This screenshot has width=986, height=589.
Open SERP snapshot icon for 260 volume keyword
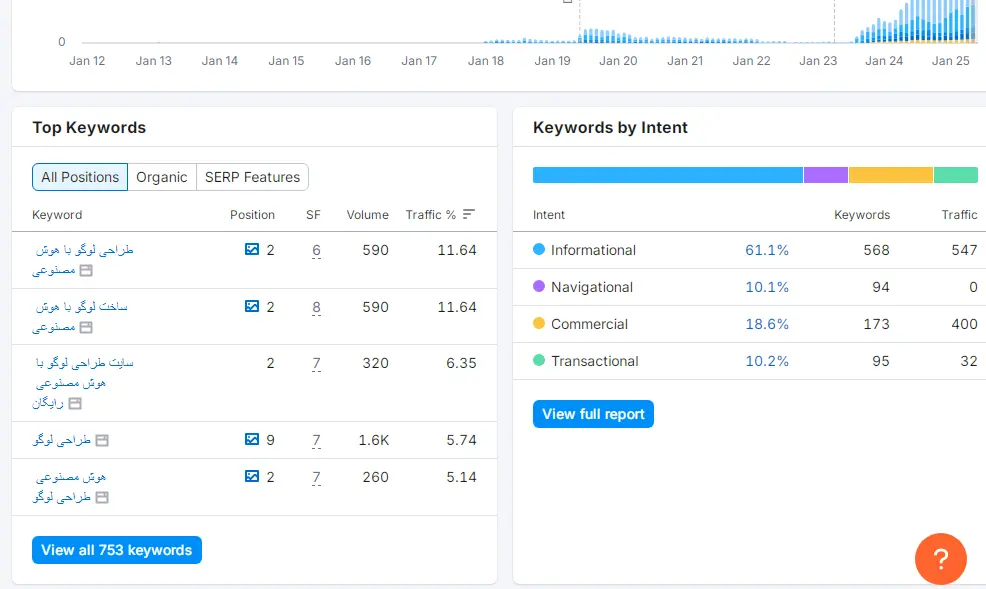[x=102, y=497]
